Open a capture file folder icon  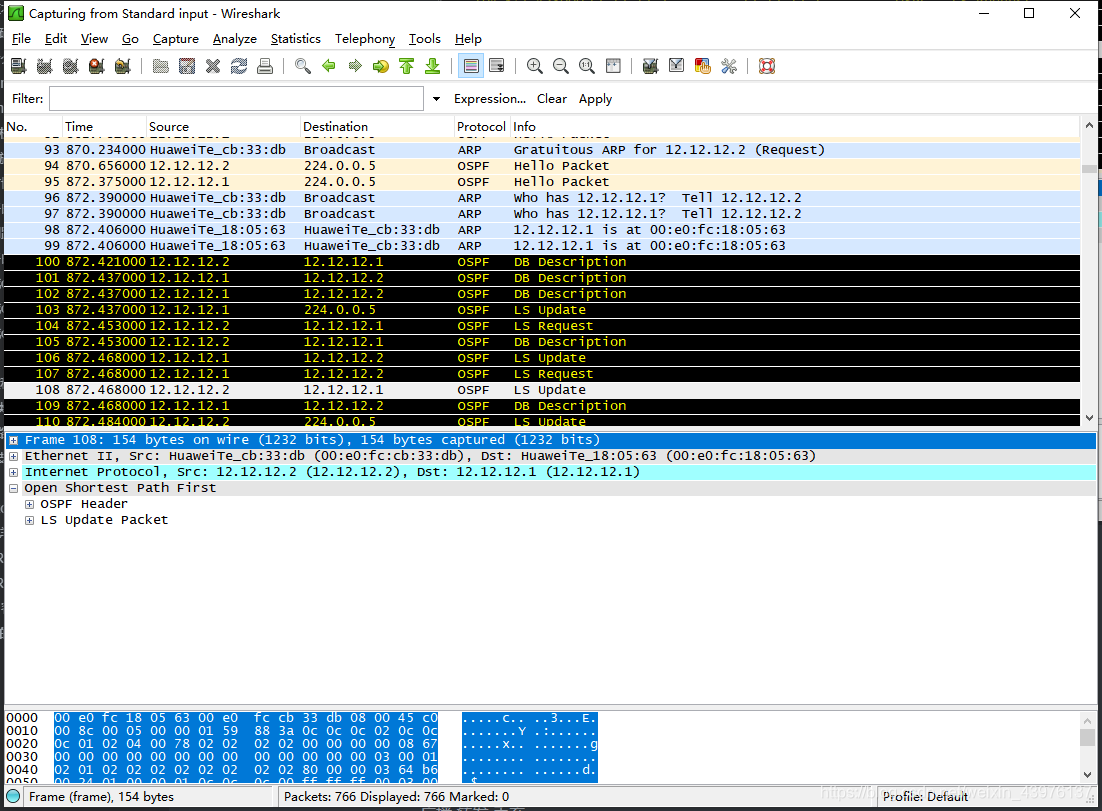[x=161, y=66]
